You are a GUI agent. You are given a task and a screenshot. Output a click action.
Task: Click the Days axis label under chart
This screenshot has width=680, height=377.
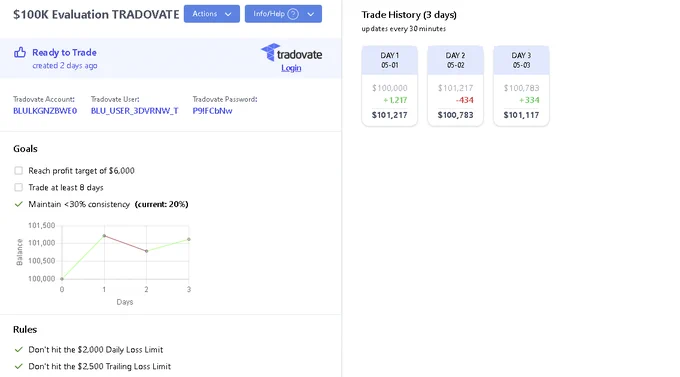pyautogui.click(x=125, y=302)
